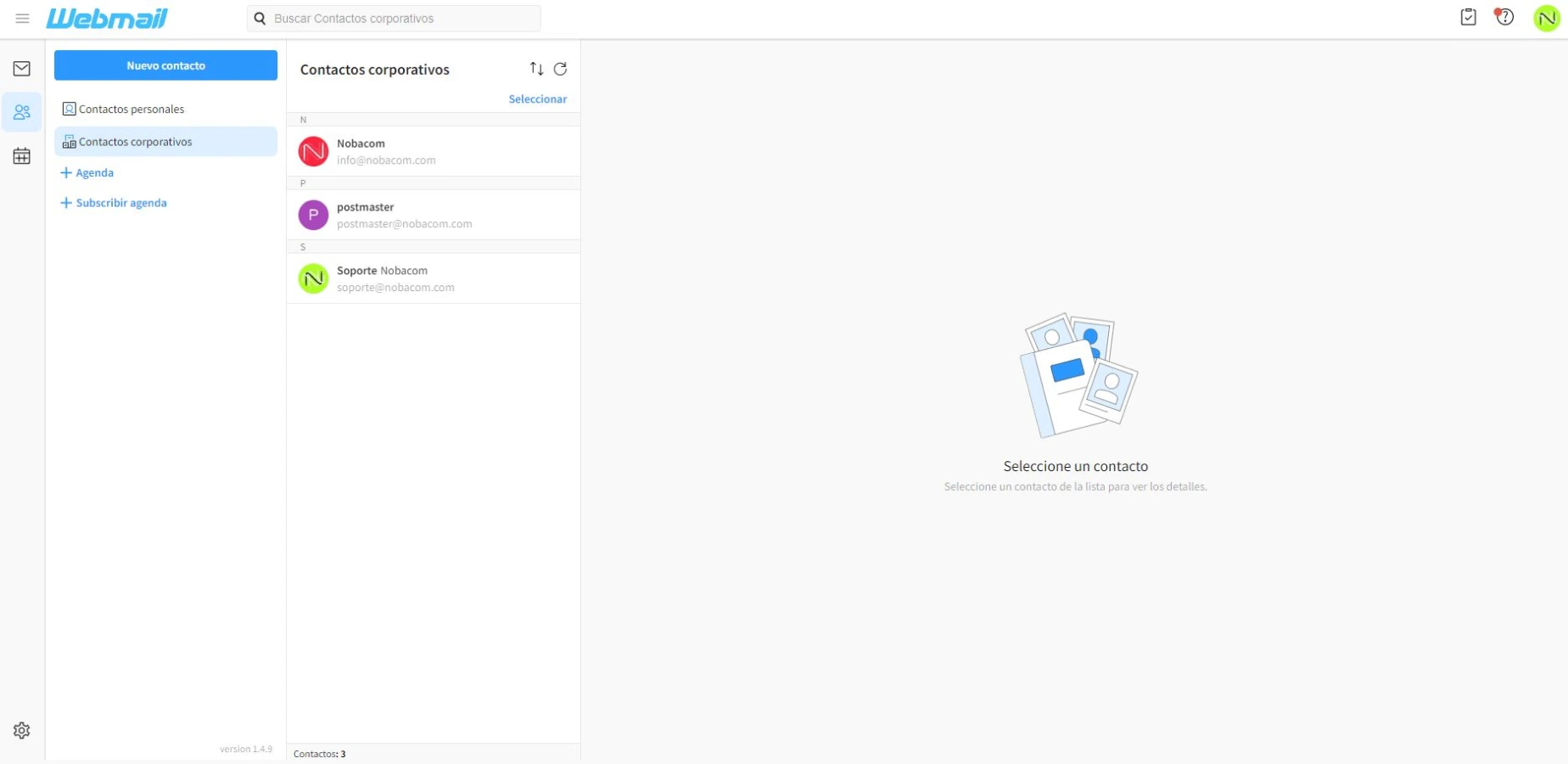Click the sort contacts arrows icon
Screen dimensions: 1568x764
tap(536, 69)
